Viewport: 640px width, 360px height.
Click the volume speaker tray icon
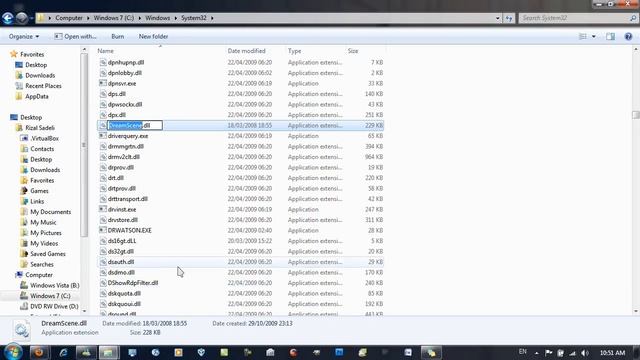point(585,353)
